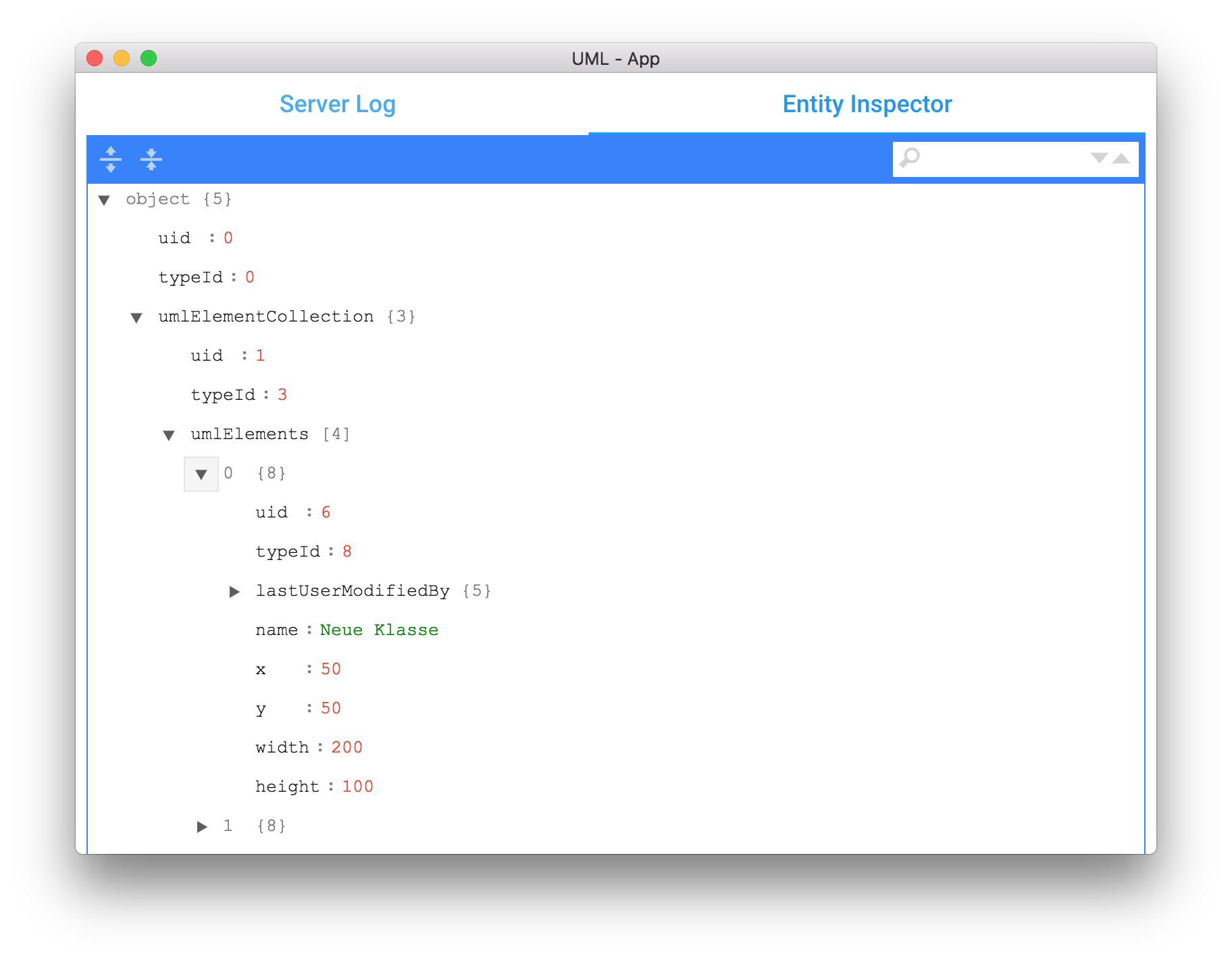Select the name value Neue Klasse
The height and width of the screenshot is (962, 1232).
(x=379, y=630)
